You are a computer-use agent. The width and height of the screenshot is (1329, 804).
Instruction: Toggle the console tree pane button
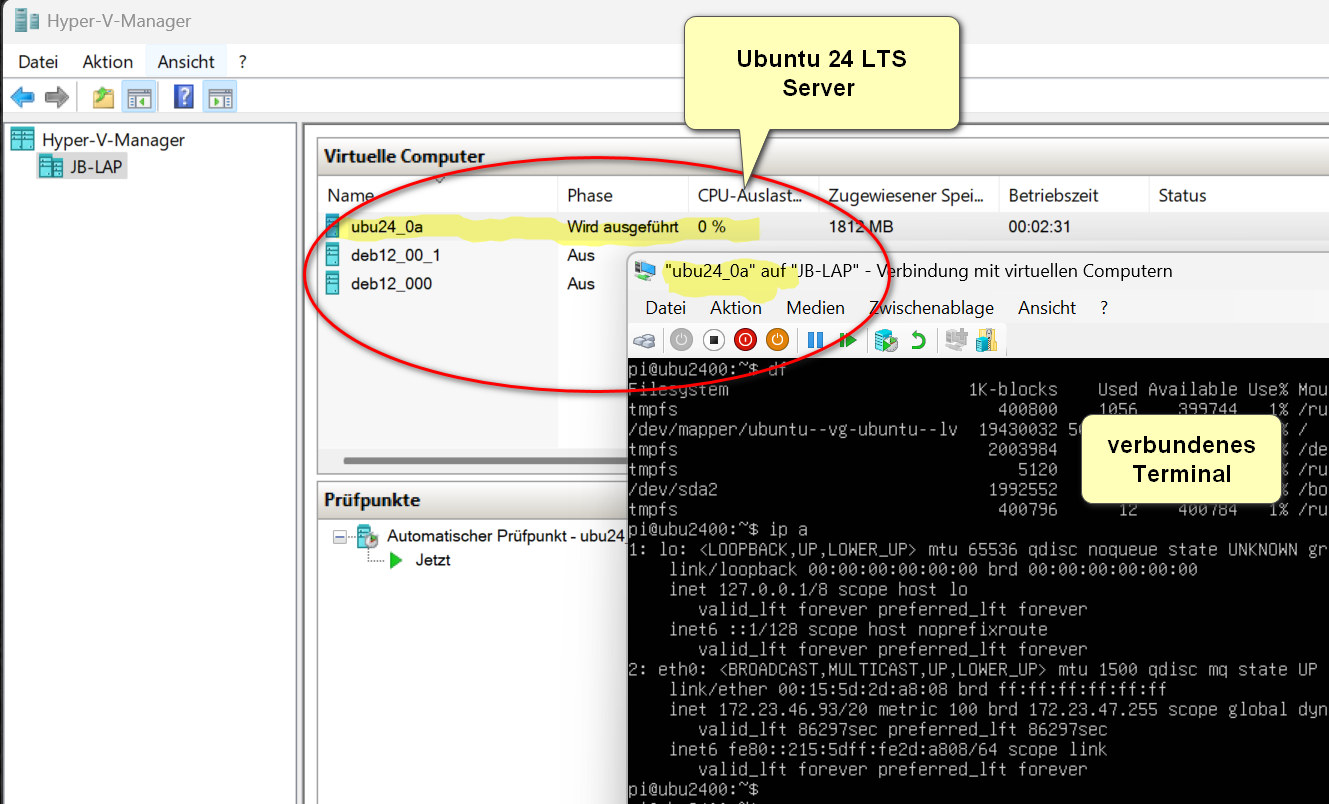pos(138,97)
